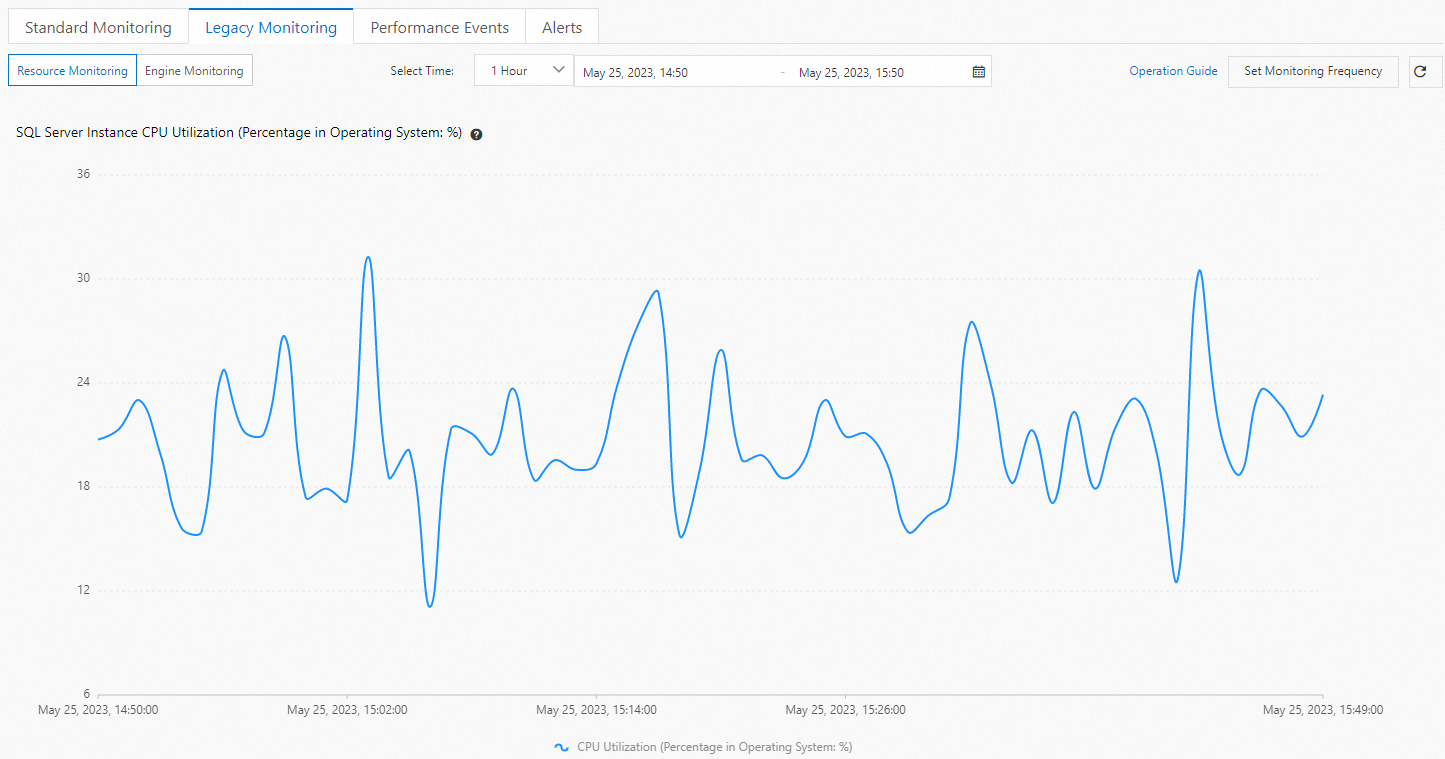
Task: Click the x-axis label May 25, 2023, 15:14:00
Action: tap(596, 710)
